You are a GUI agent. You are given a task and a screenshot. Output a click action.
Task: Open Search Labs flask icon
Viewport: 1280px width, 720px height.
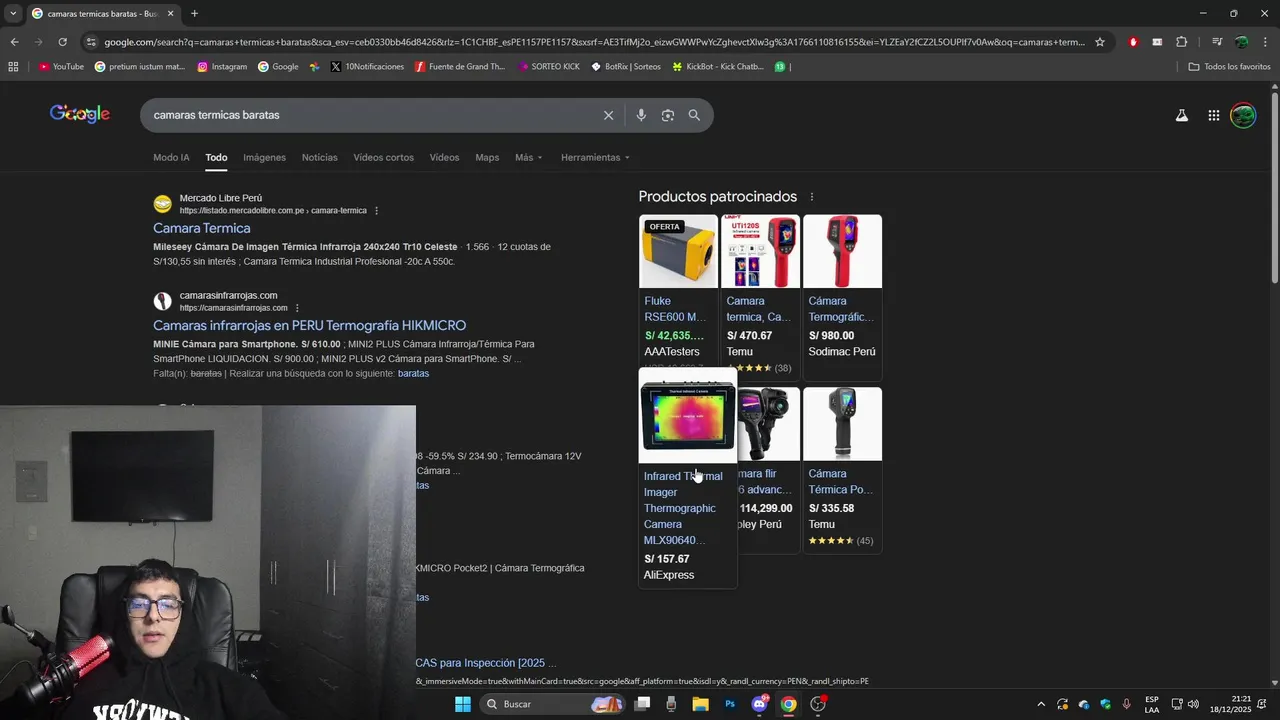(x=1182, y=115)
